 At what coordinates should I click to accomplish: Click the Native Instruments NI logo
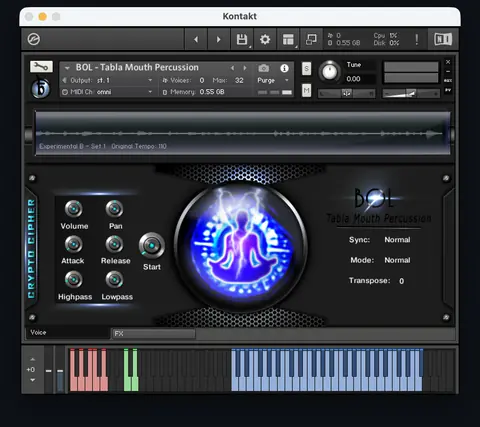click(443, 39)
